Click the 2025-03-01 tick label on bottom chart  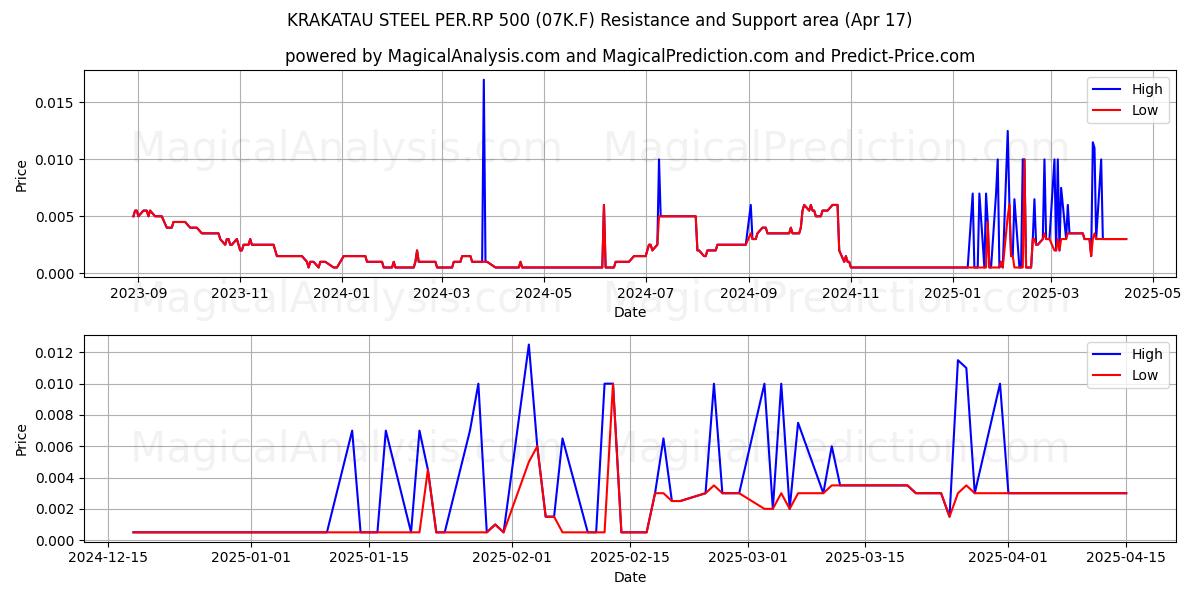748,560
